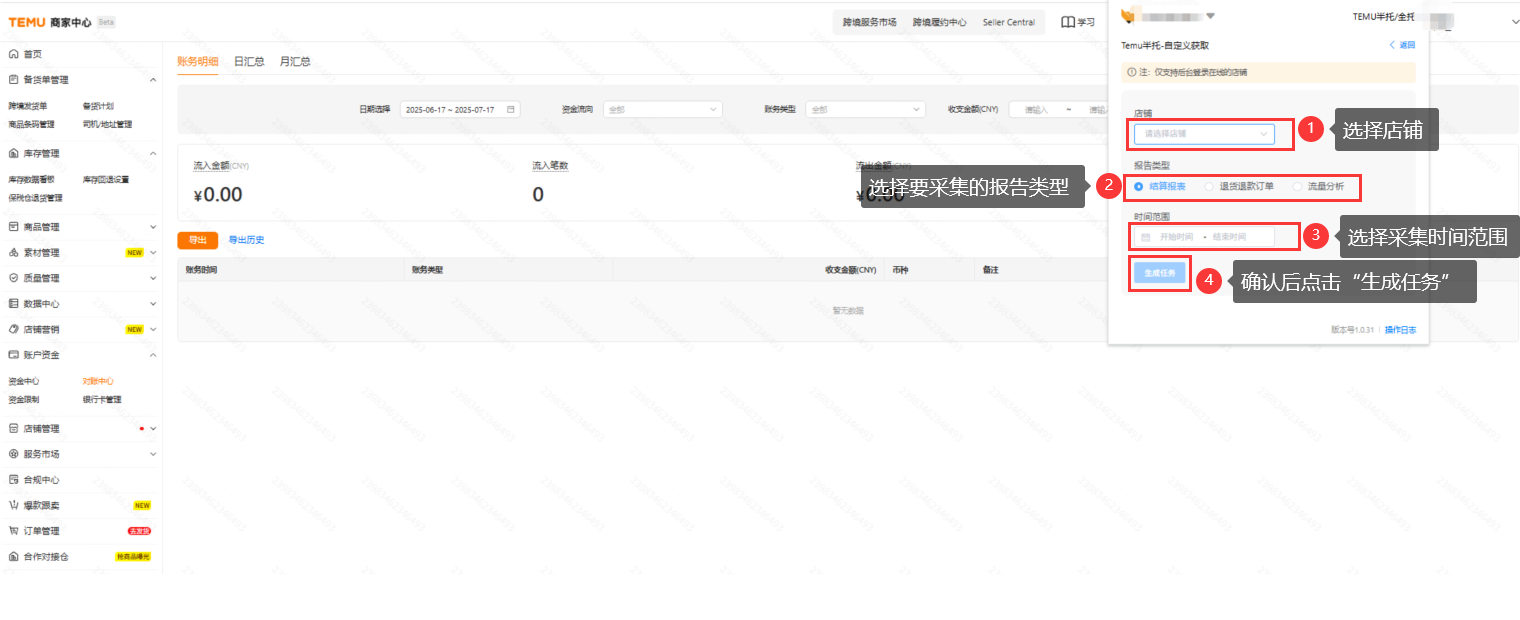Open 库存数据看板 in sidebar
The height and width of the screenshot is (620, 1520).
(x=32, y=180)
